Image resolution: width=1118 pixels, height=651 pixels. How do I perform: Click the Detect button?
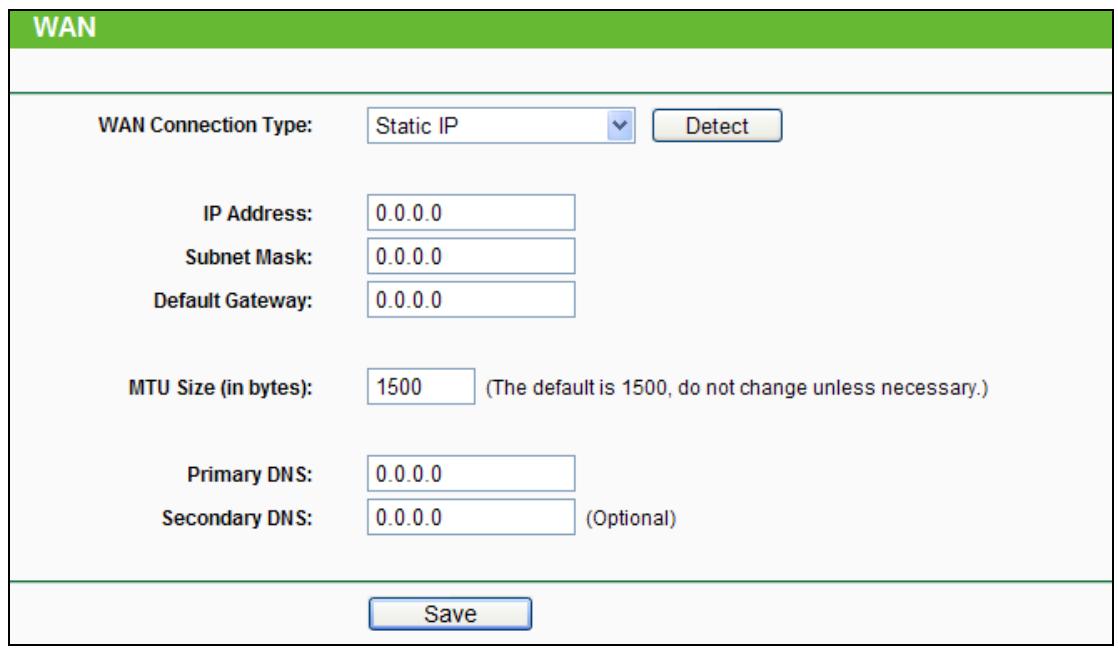717,126
